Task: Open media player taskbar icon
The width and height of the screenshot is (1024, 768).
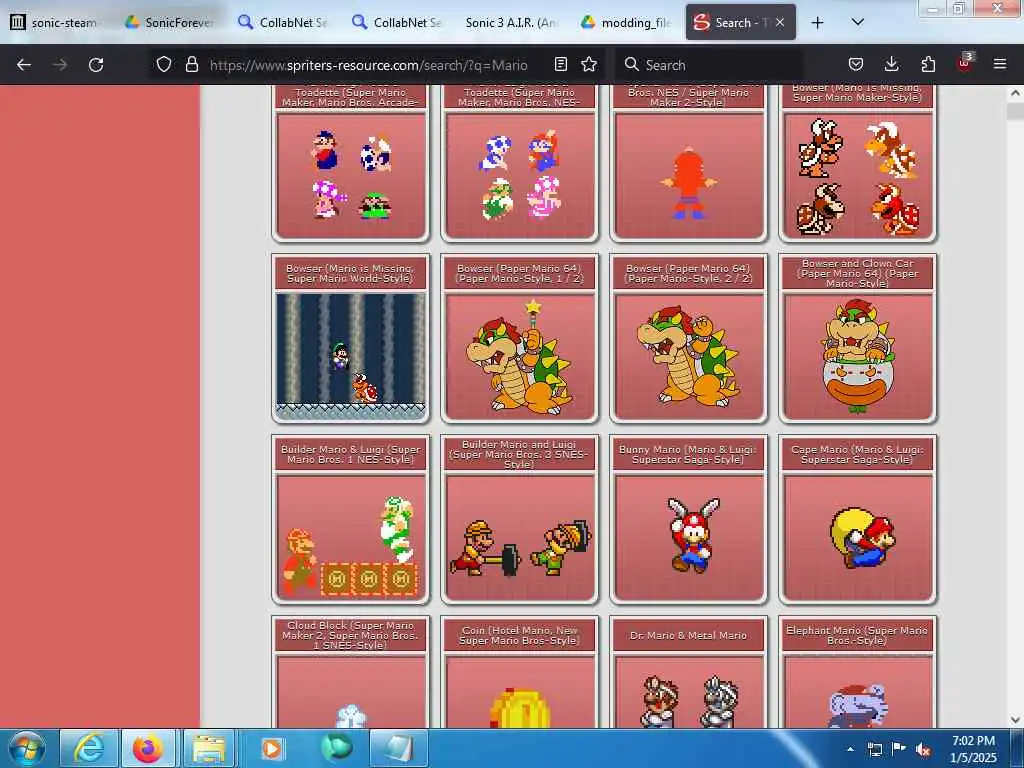Action: [272, 748]
